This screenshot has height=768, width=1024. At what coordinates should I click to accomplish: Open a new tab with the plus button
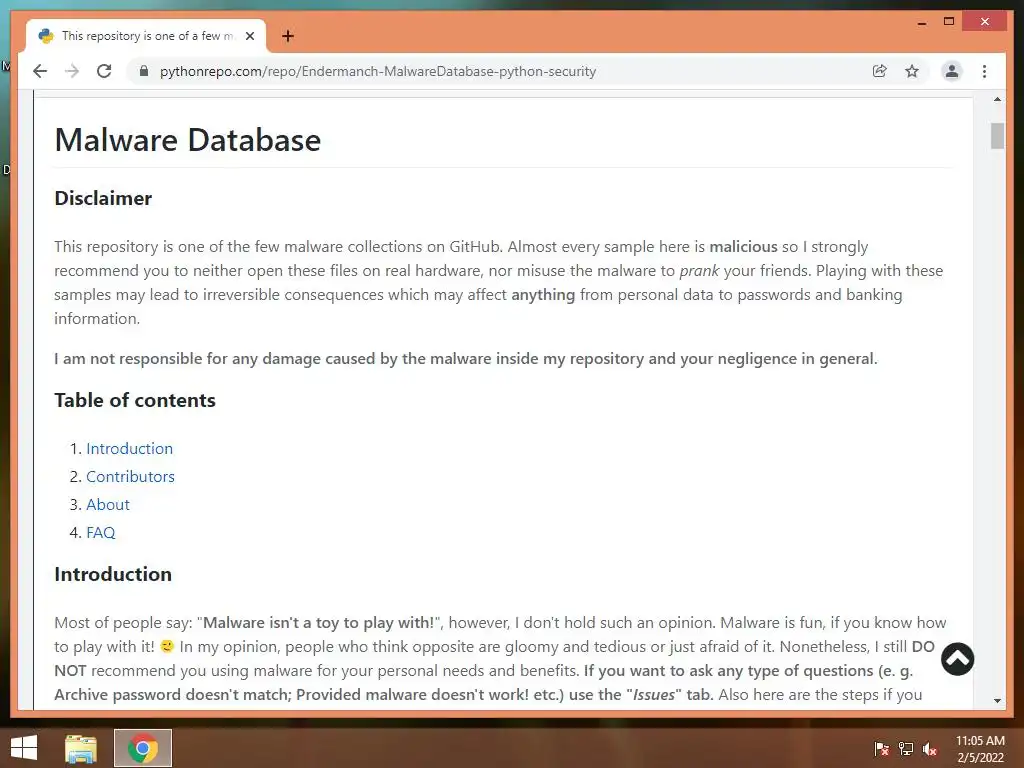tap(288, 36)
